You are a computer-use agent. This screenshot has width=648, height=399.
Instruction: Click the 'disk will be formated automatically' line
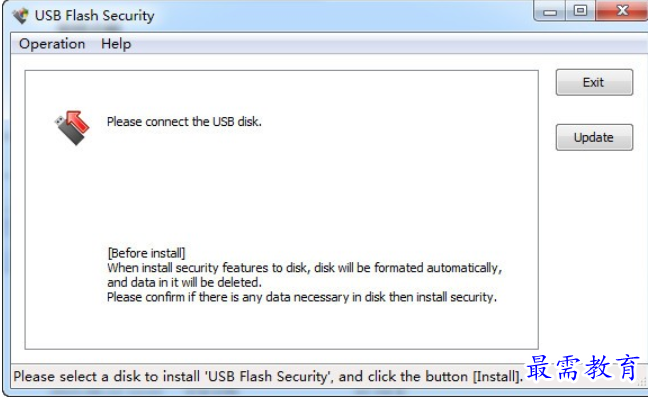[305, 268]
